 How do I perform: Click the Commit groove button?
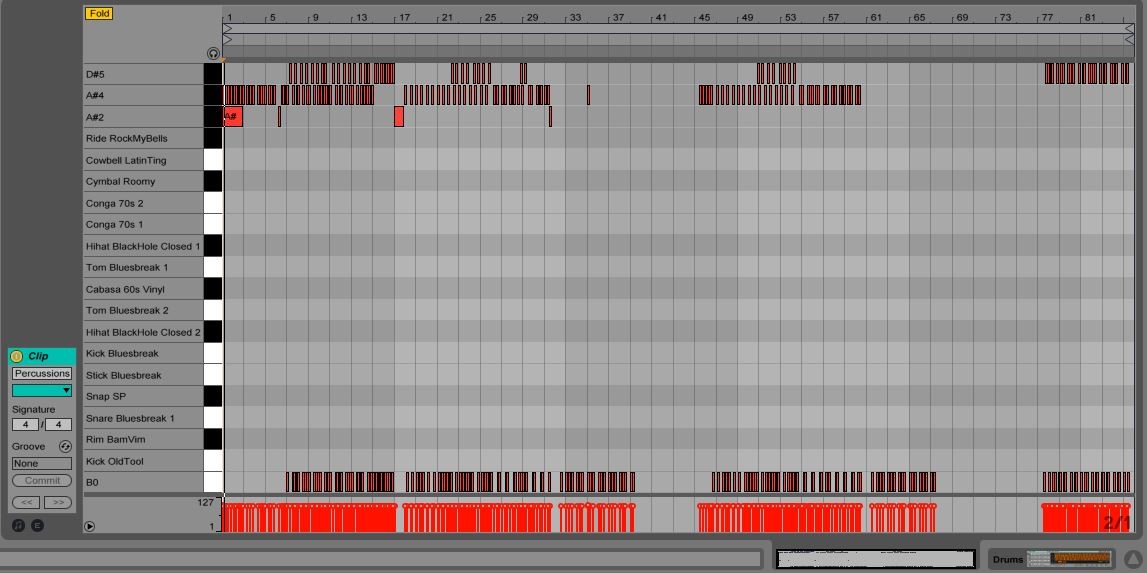pos(42,481)
